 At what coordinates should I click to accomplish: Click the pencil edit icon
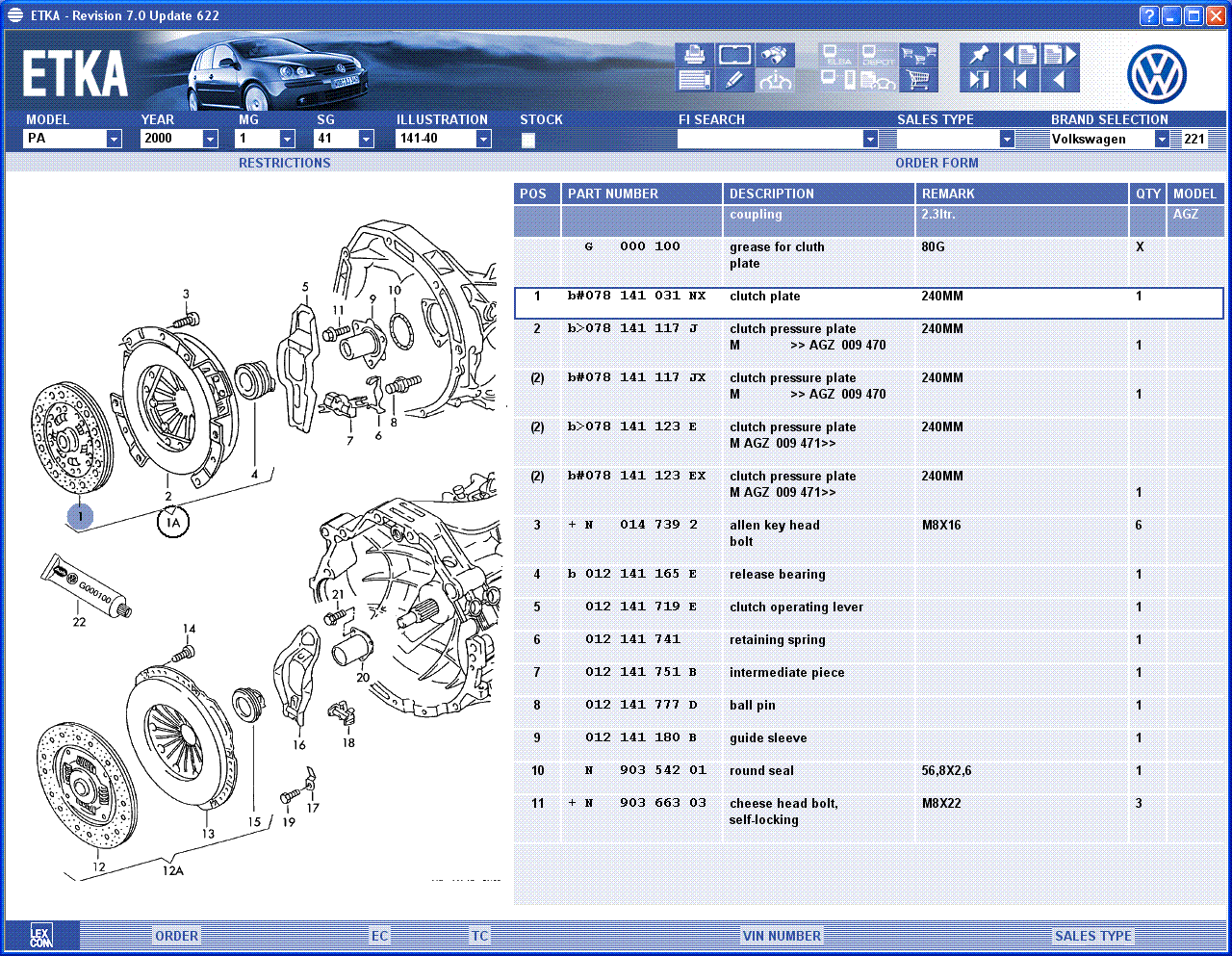pyautogui.click(x=734, y=80)
